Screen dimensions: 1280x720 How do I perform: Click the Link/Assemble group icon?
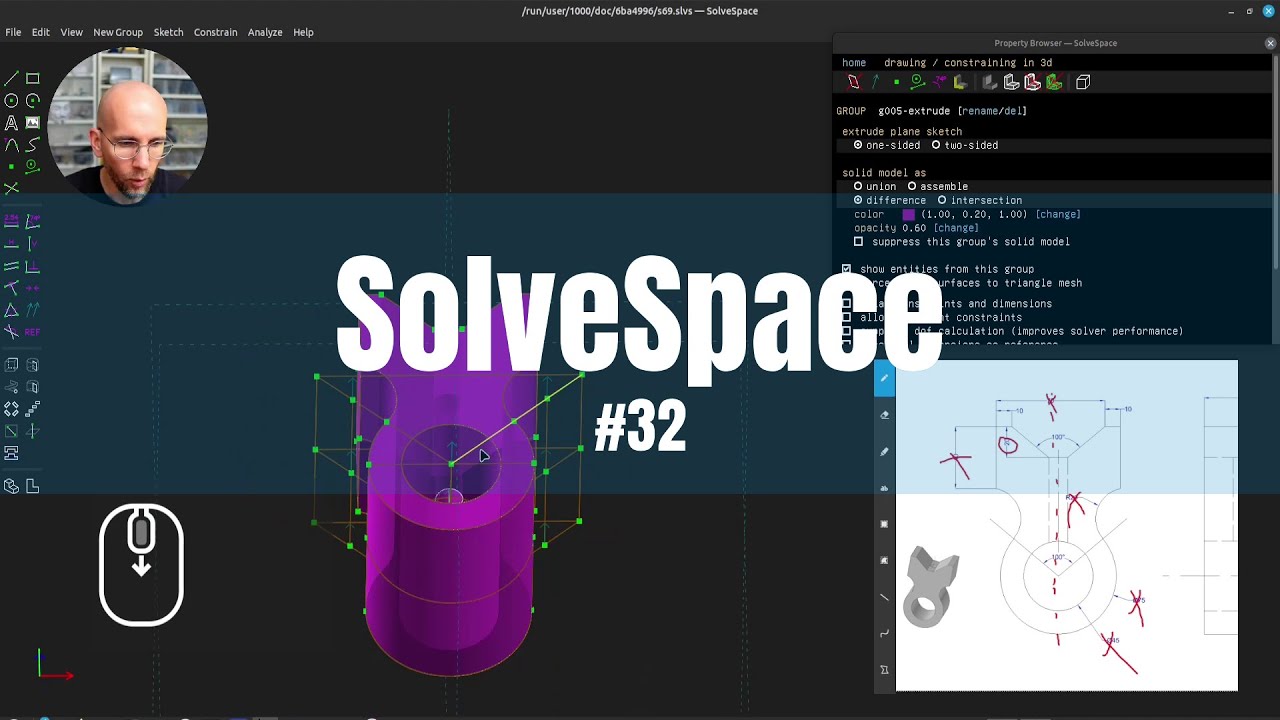[x=11, y=453]
